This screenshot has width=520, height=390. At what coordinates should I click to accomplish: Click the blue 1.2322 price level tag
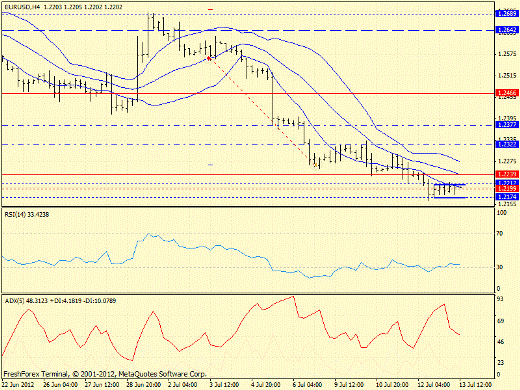tap(507, 144)
